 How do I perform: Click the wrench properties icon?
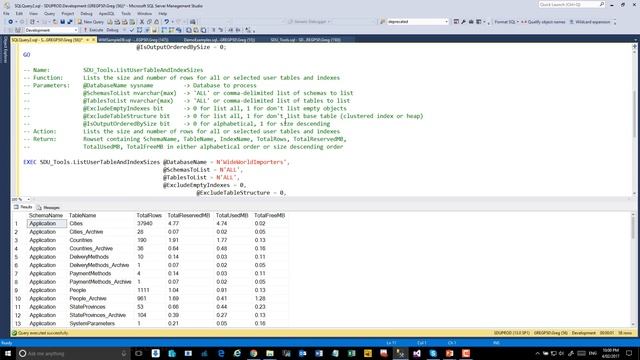(x=464, y=22)
